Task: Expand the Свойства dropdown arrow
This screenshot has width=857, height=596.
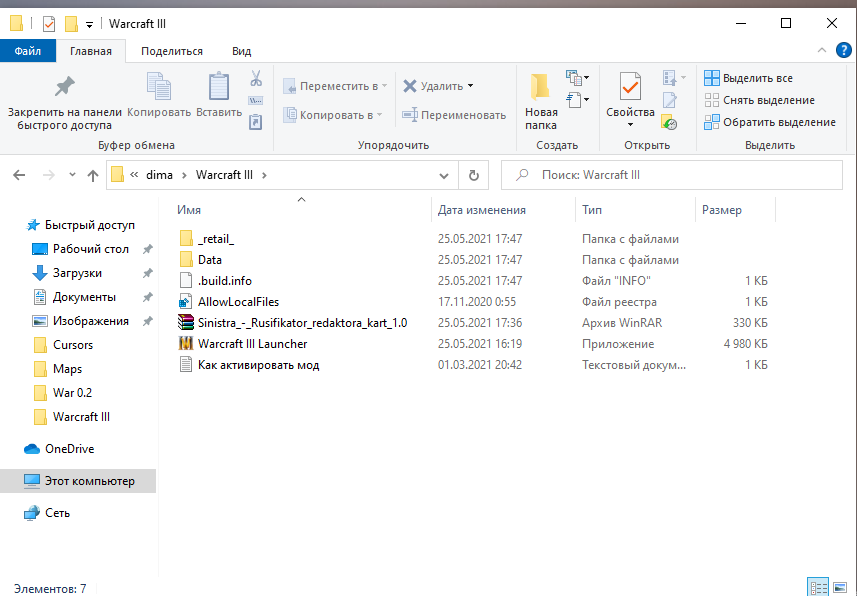Action: pyautogui.click(x=630, y=125)
